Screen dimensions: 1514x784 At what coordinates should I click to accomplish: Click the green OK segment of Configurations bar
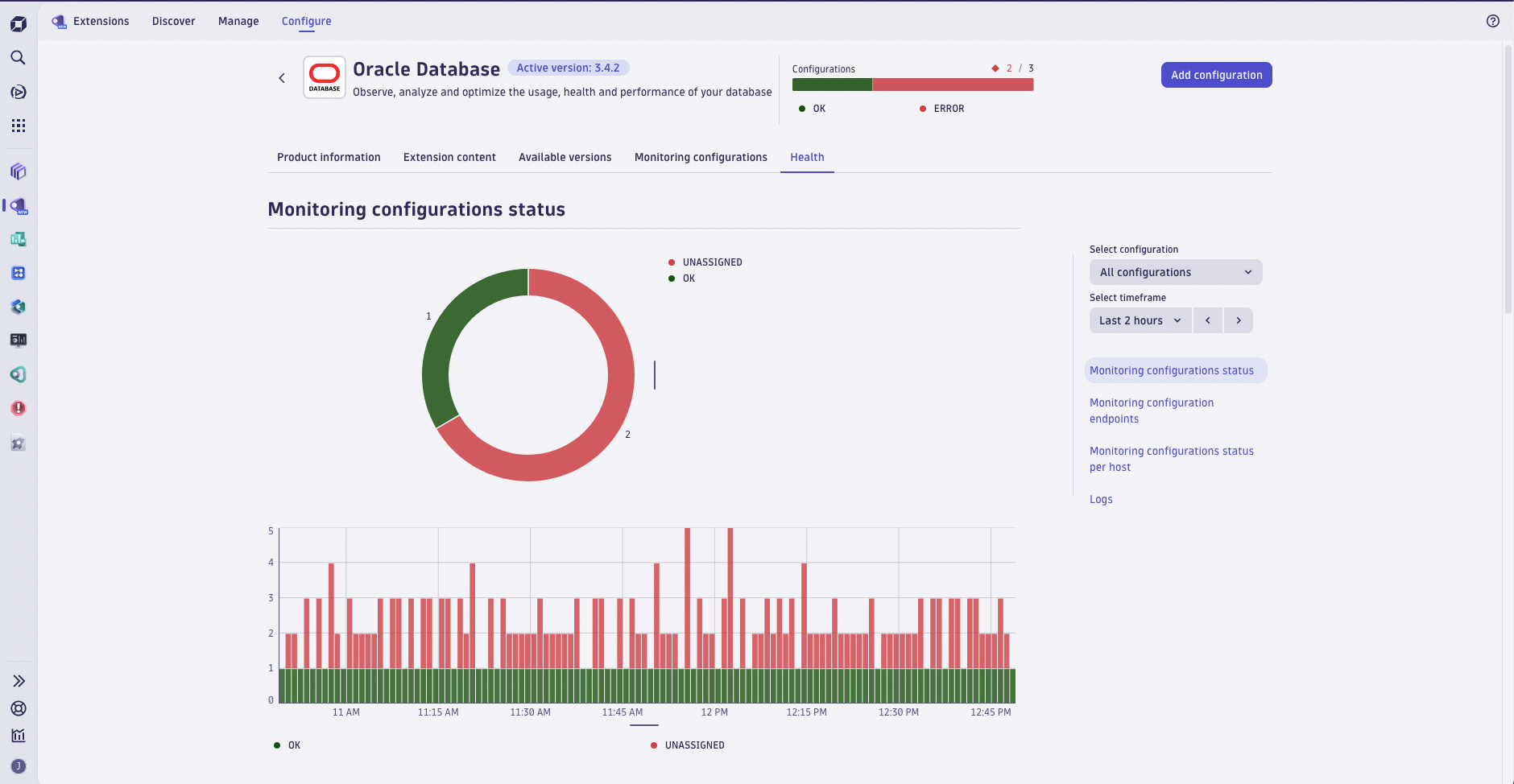pyautogui.click(x=832, y=85)
